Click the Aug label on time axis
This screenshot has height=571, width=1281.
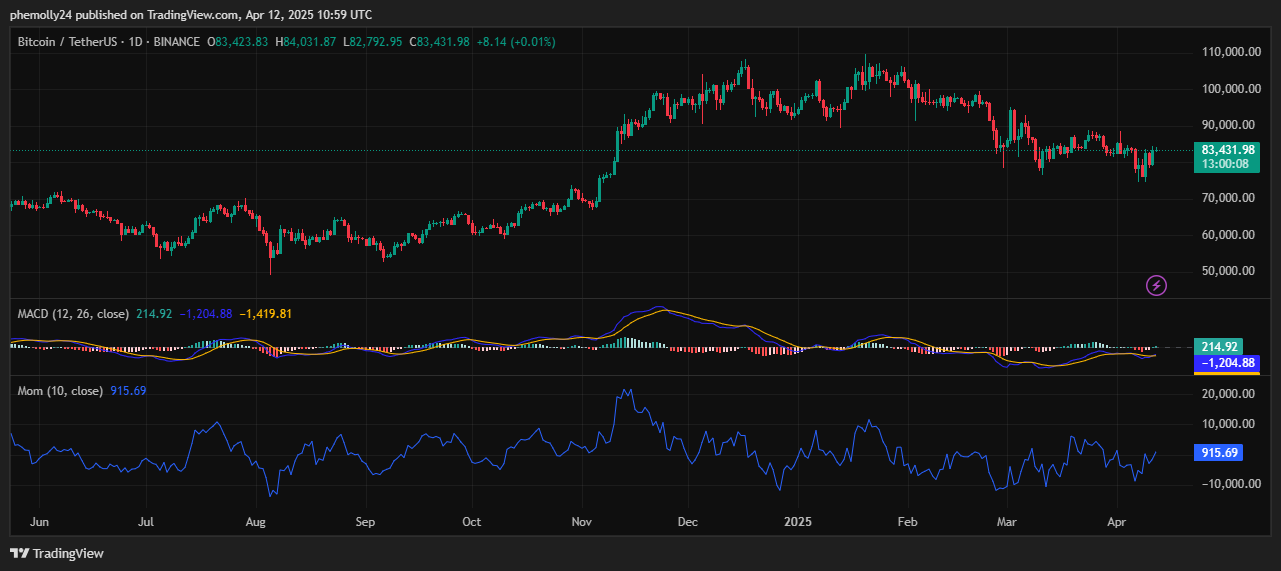[x=255, y=522]
